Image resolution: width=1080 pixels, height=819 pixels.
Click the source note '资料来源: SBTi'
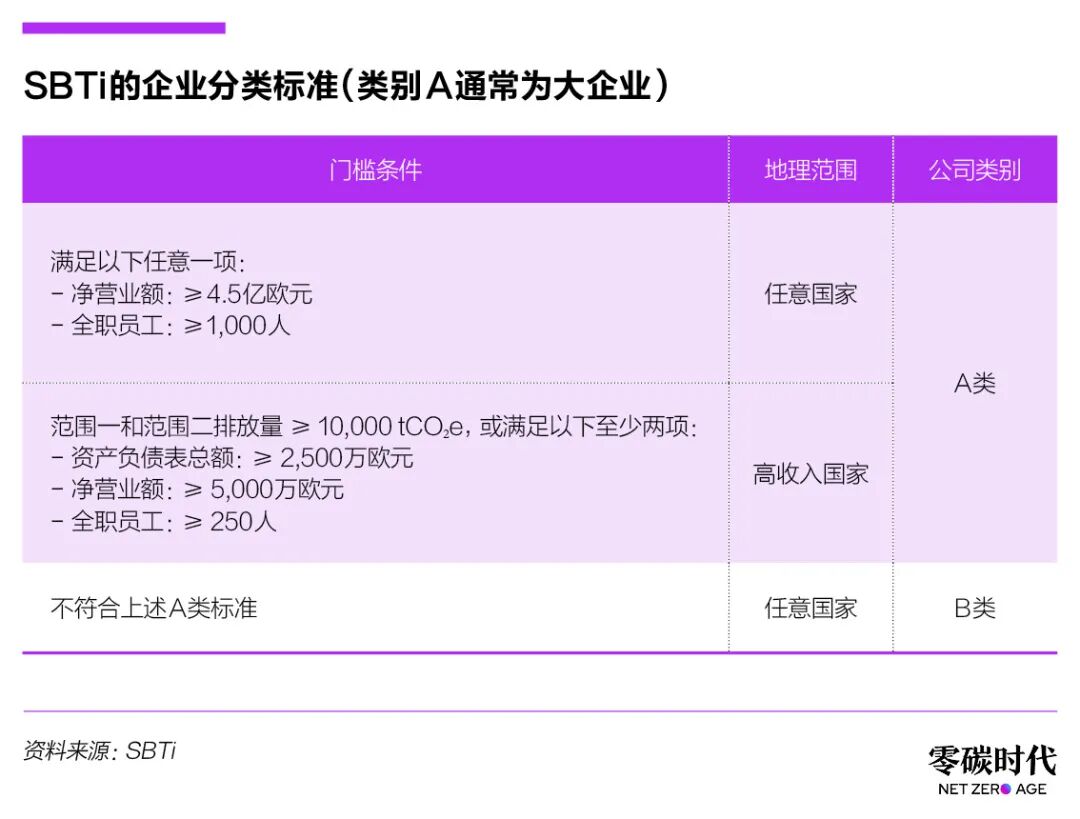click(x=100, y=750)
